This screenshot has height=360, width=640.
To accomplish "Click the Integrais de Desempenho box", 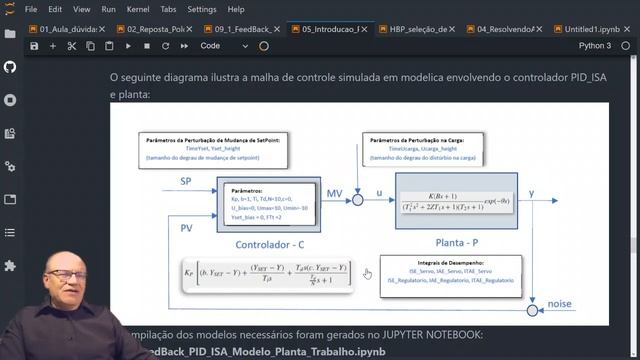I will 451,276.
